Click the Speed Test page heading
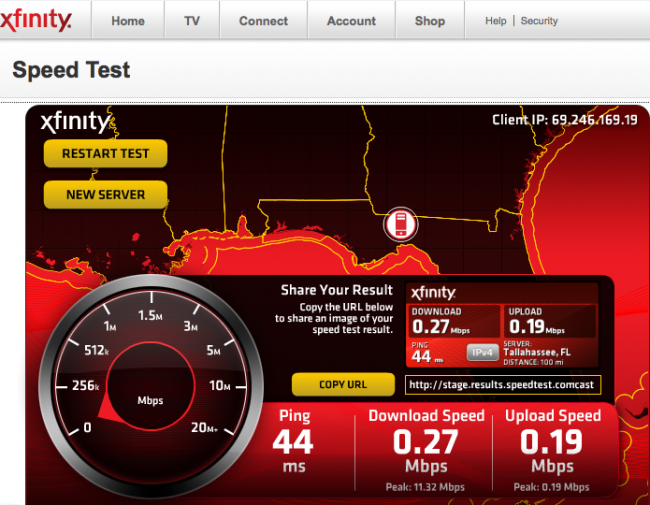650x505 pixels. (x=71, y=70)
